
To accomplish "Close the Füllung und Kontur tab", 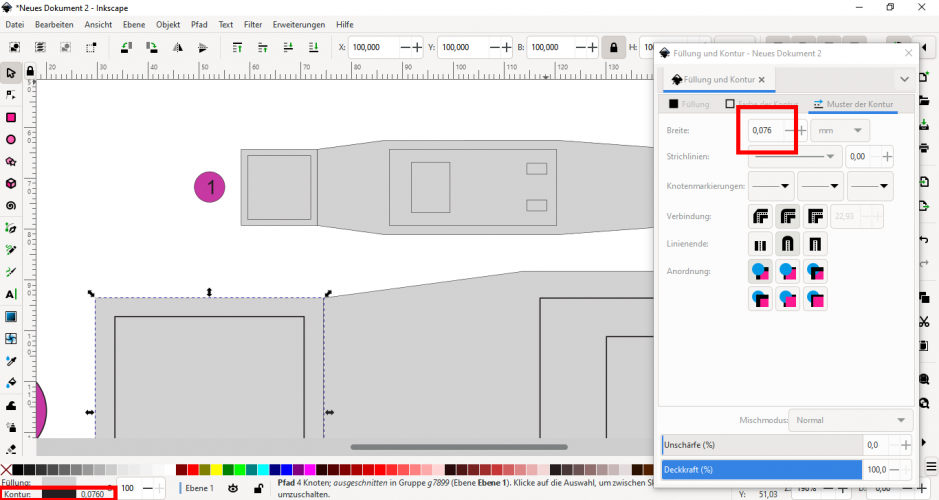I will (762, 80).
